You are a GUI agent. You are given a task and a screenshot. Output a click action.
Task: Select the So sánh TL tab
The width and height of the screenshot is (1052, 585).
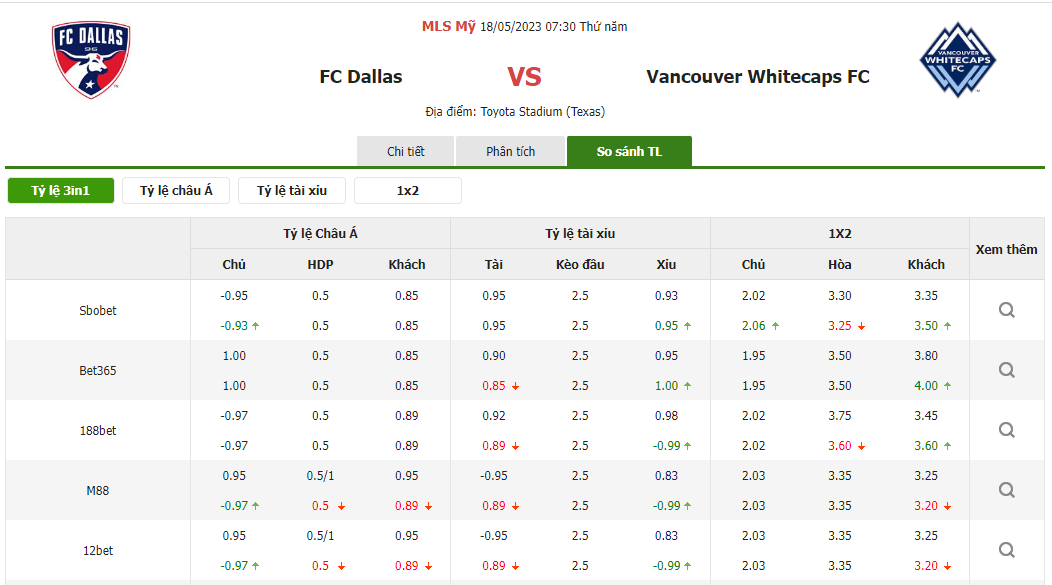coord(629,151)
